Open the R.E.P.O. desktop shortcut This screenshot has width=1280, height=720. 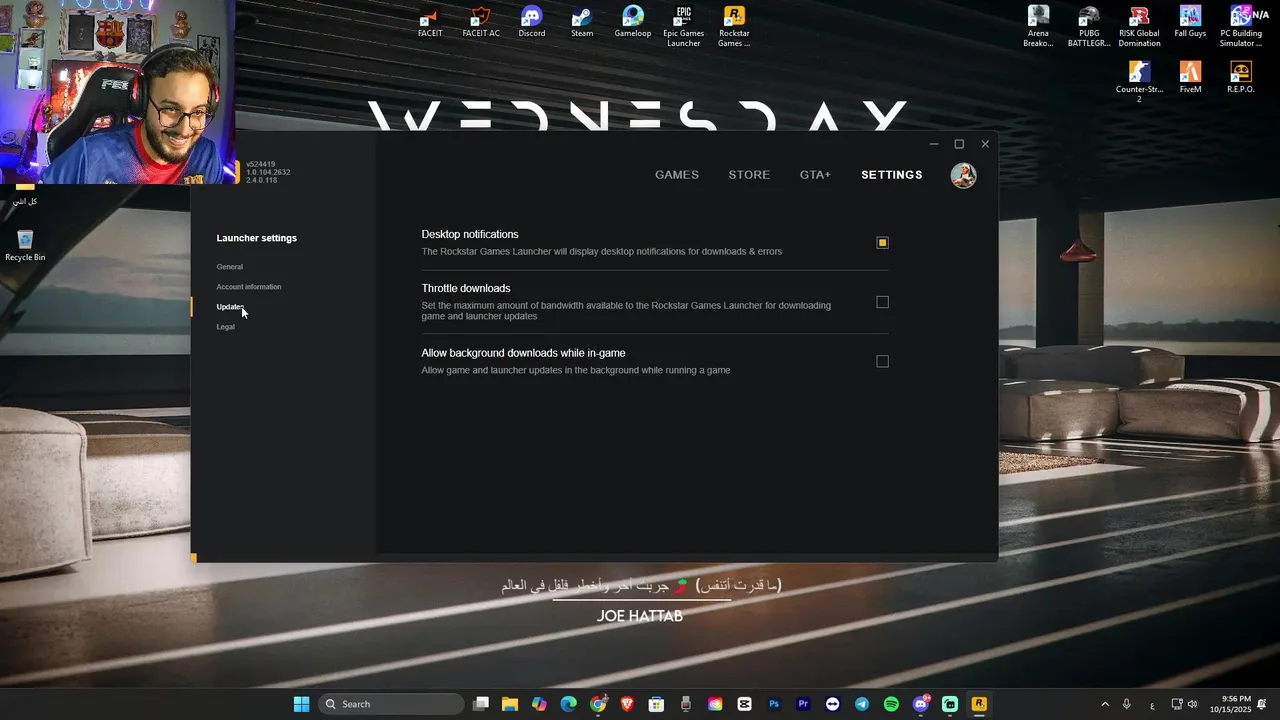click(1241, 78)
